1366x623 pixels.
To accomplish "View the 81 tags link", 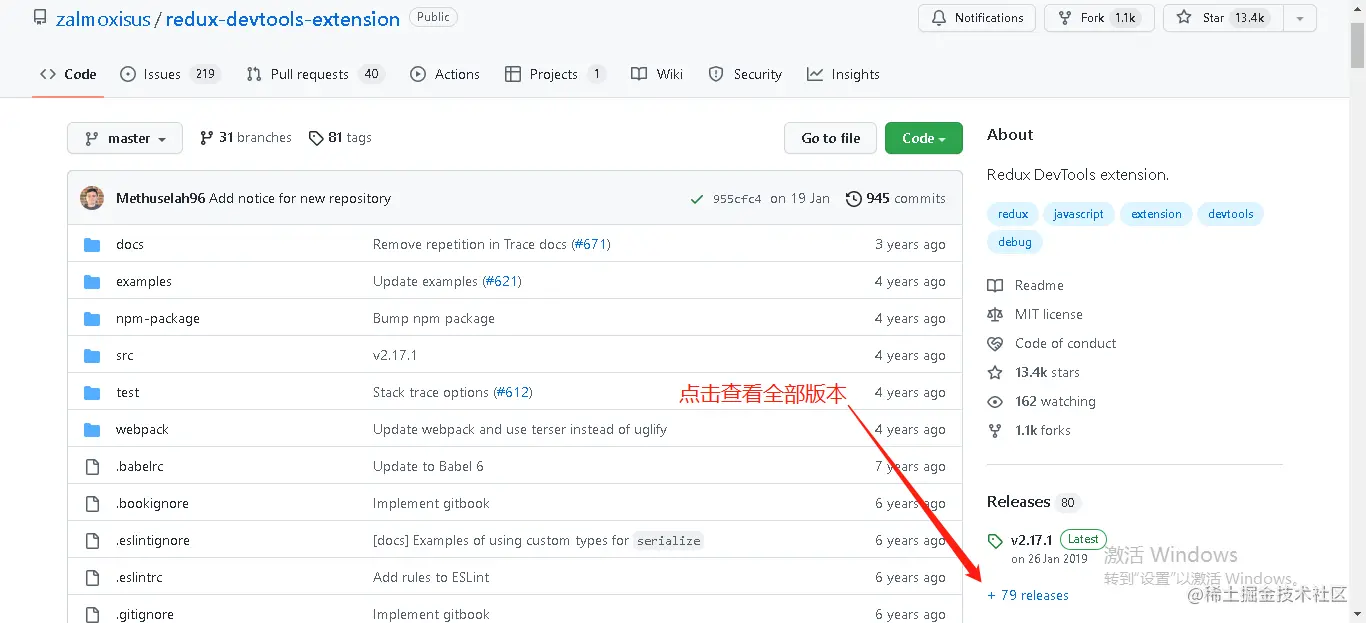I will (340, 138).
